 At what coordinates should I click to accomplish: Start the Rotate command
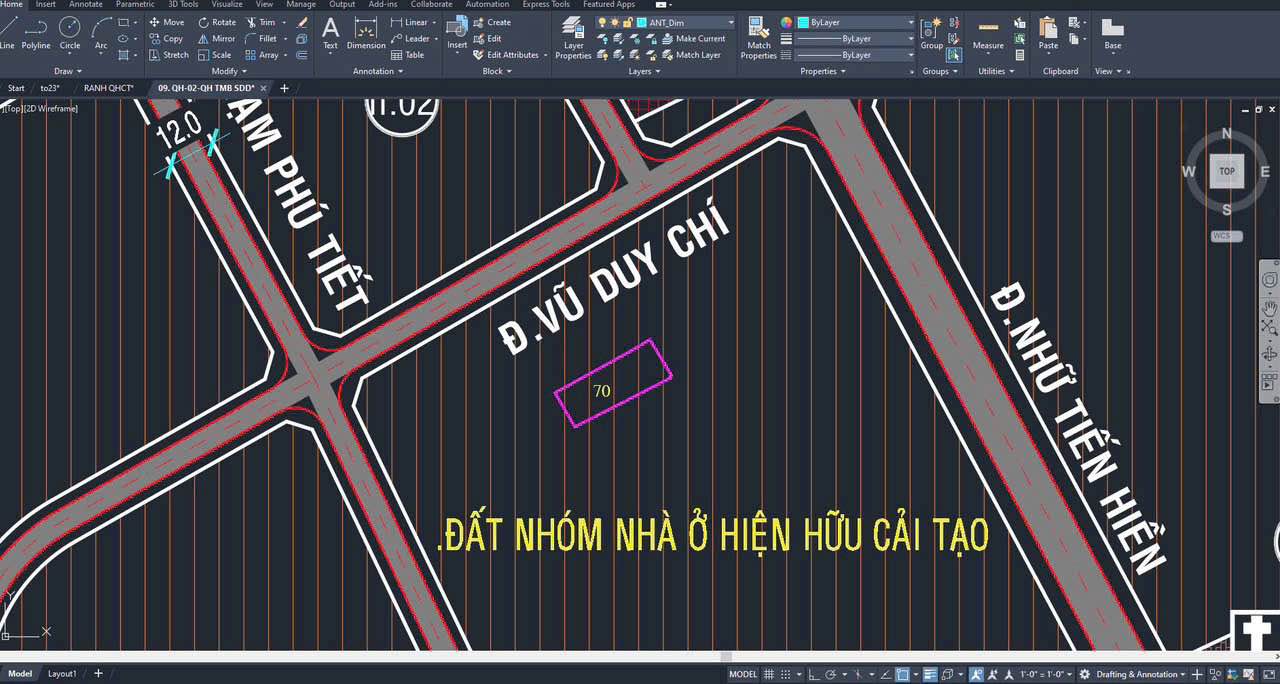(218, 22)
